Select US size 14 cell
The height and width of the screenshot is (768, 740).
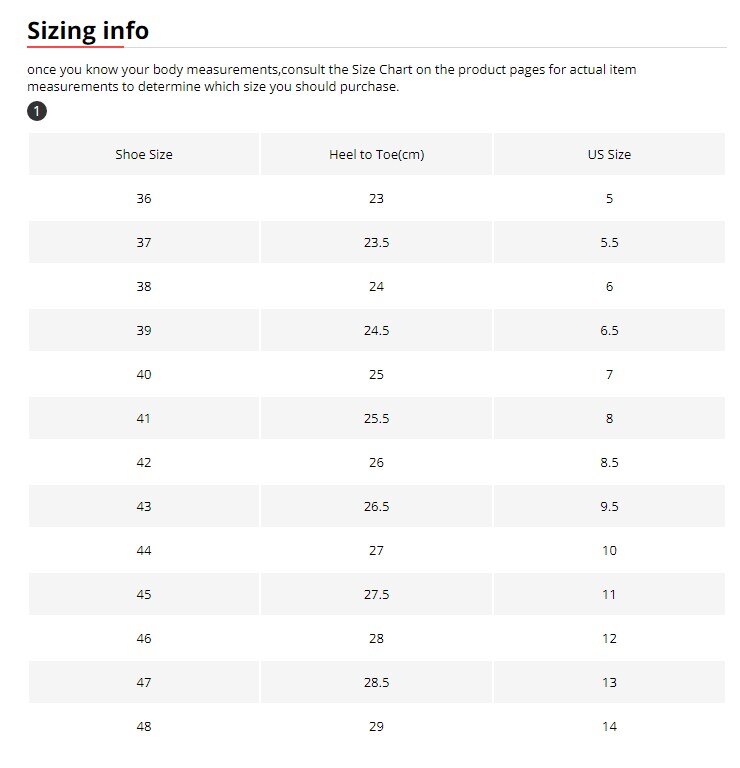609,727
